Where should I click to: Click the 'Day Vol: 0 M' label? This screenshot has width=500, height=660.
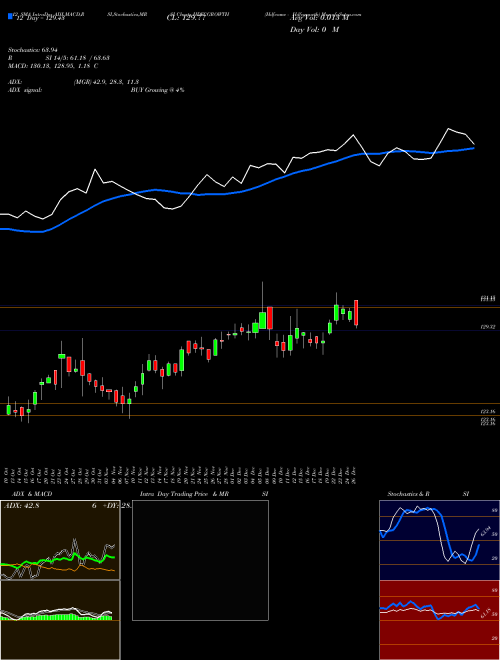click(x=314, y=30)
